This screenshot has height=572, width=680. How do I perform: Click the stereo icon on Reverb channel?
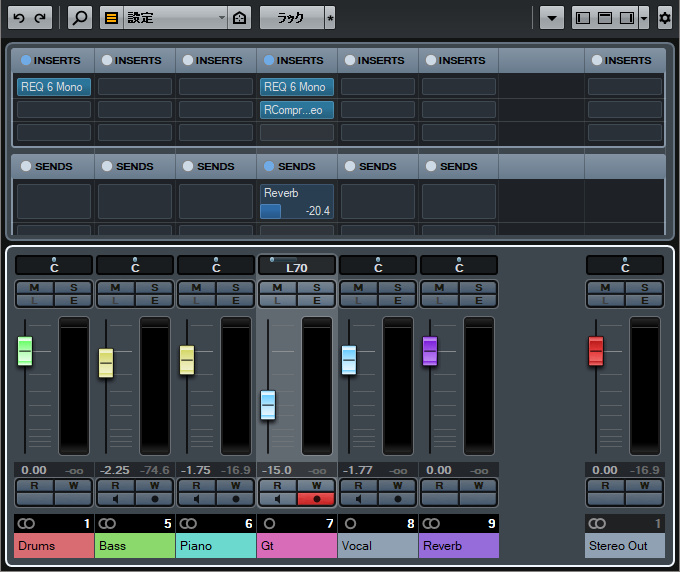[431, 524]
